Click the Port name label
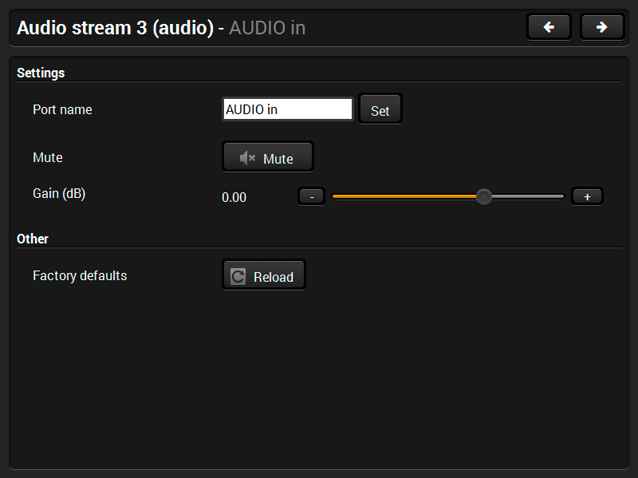 click(x=62, y=109)
